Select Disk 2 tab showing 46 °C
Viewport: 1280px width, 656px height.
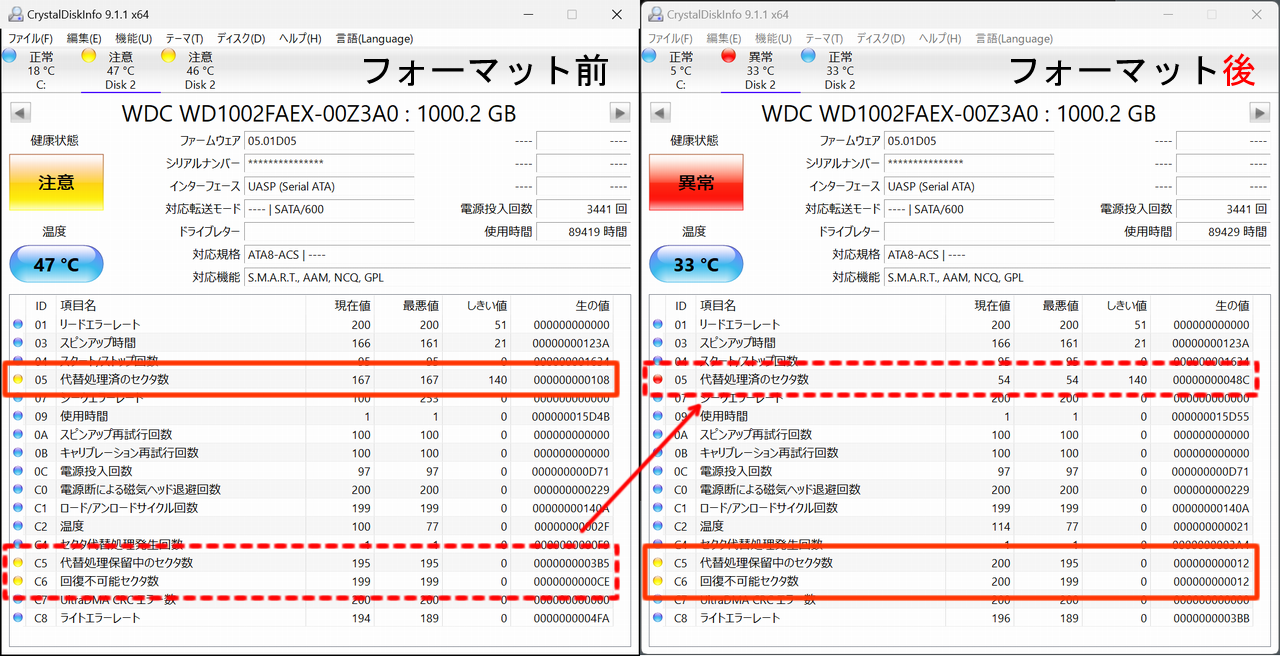point(200,70)
